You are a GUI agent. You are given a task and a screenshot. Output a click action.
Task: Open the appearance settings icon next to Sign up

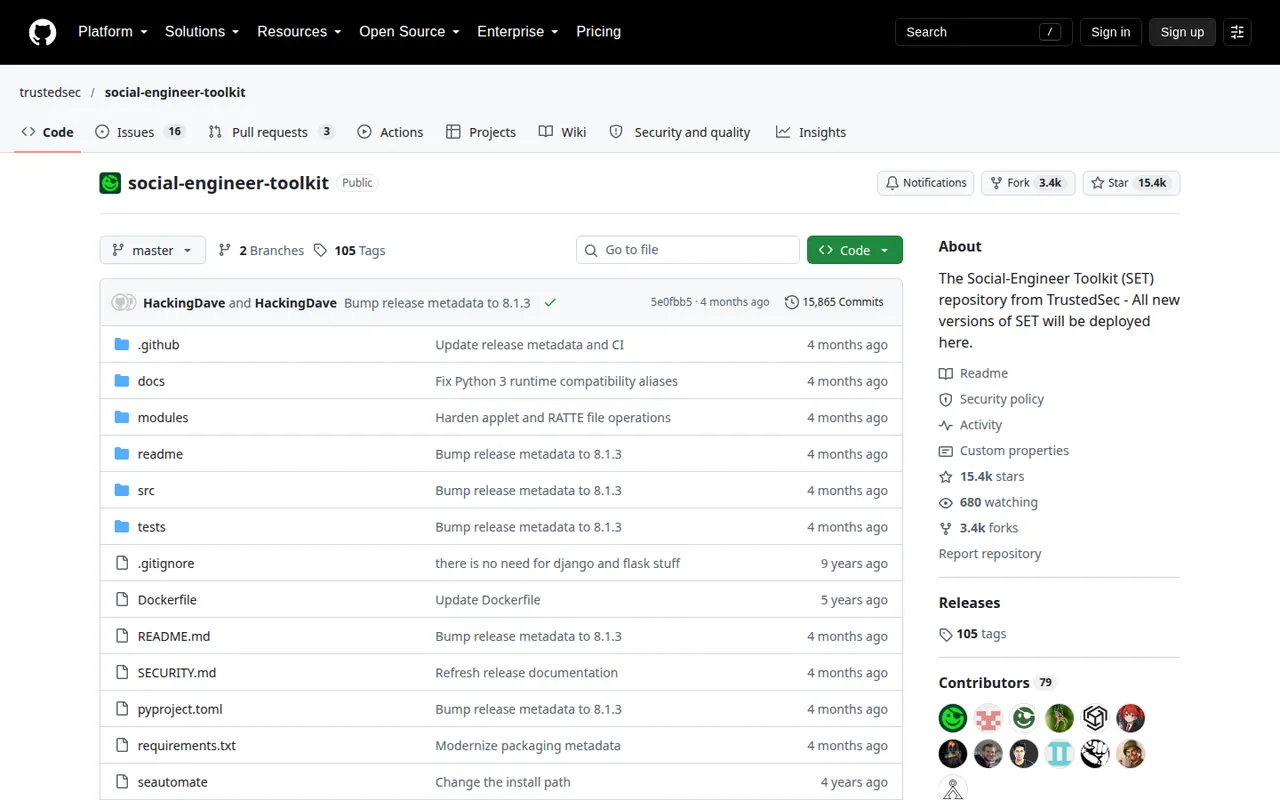click(x=1237, y=32)
